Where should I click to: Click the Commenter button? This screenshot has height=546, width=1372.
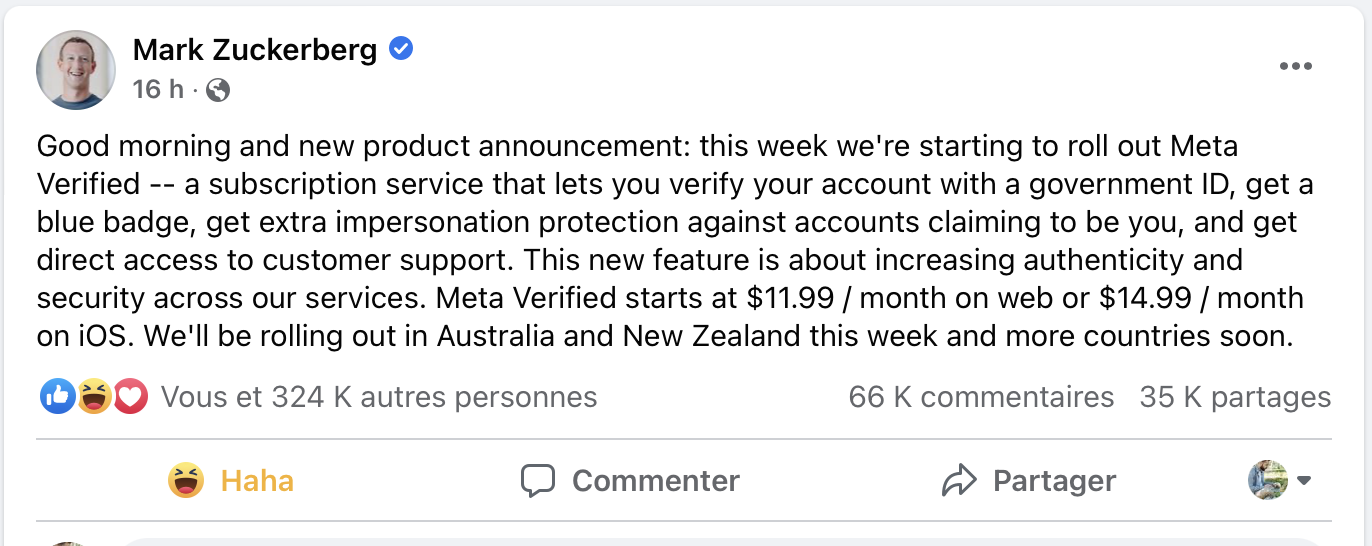(630, 481)
